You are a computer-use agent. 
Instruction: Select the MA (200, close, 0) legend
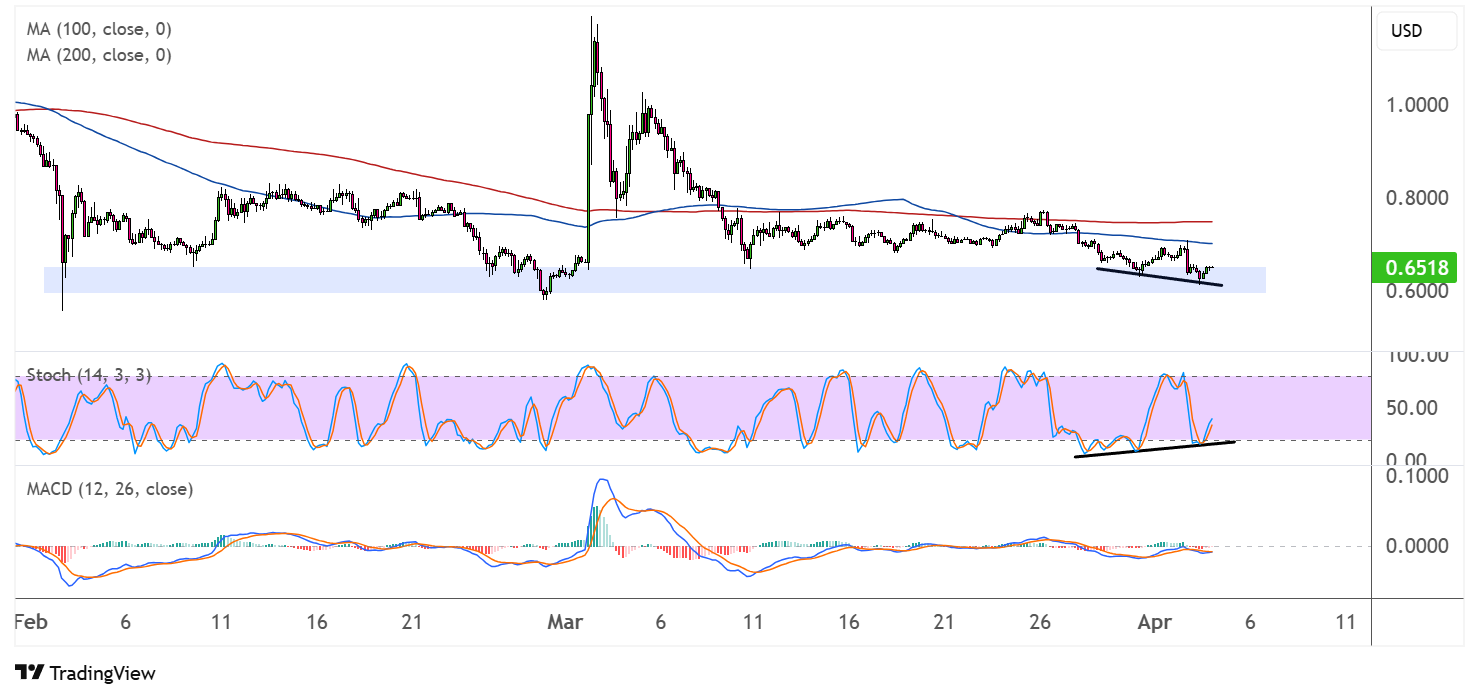[98, 56]
